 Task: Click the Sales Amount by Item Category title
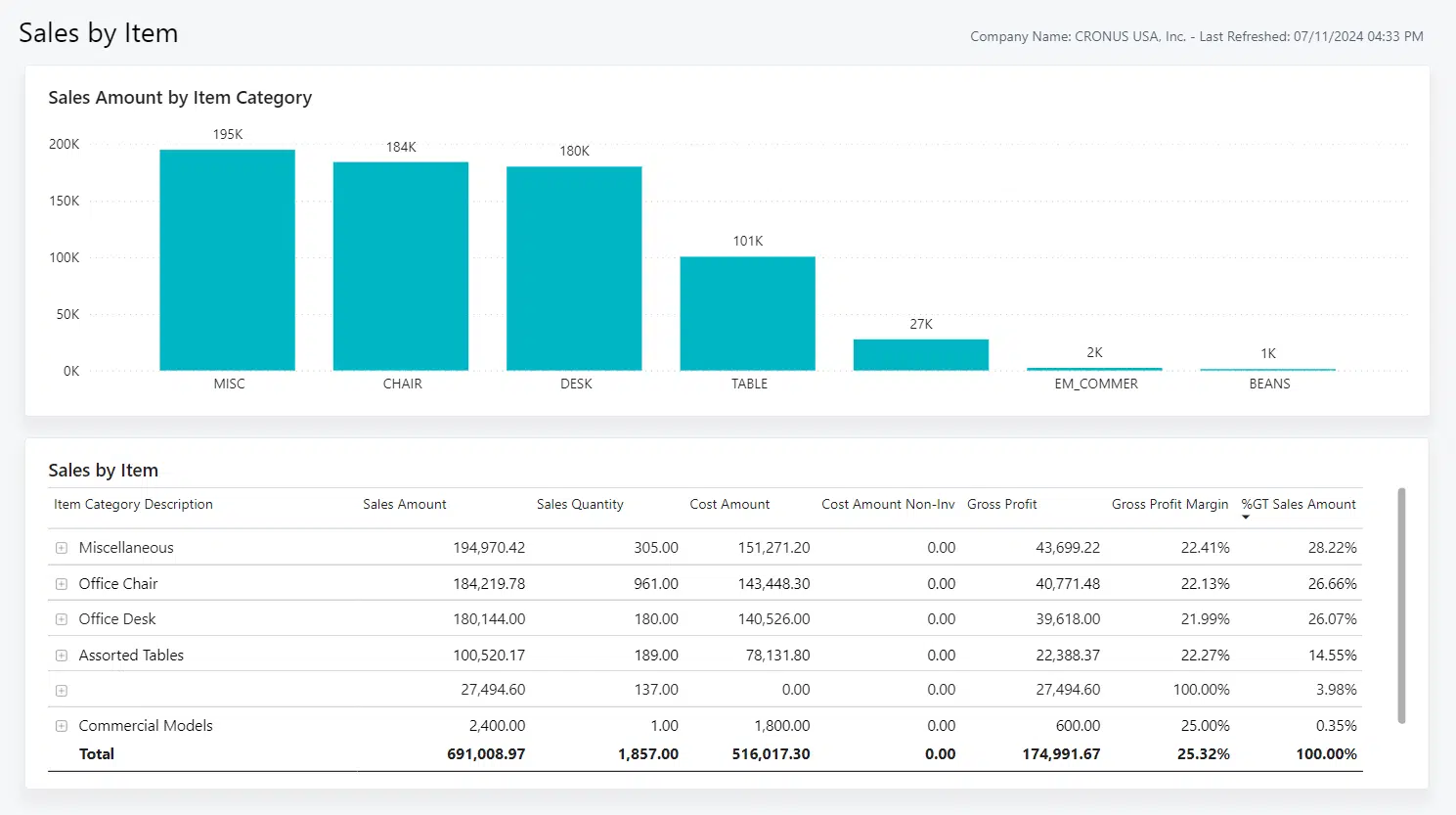(x=180, y=98)
